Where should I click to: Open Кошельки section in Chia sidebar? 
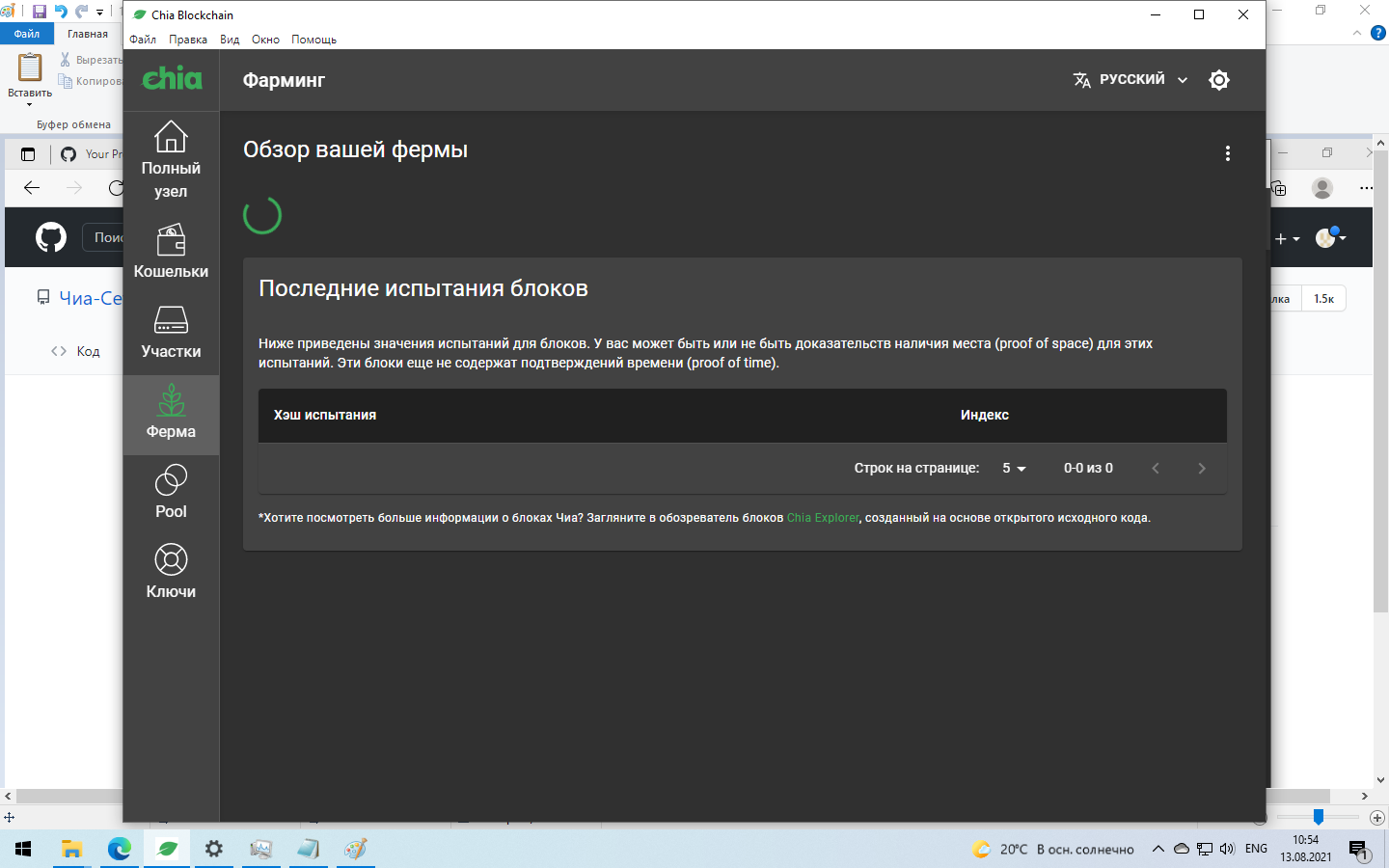(171, 252)
